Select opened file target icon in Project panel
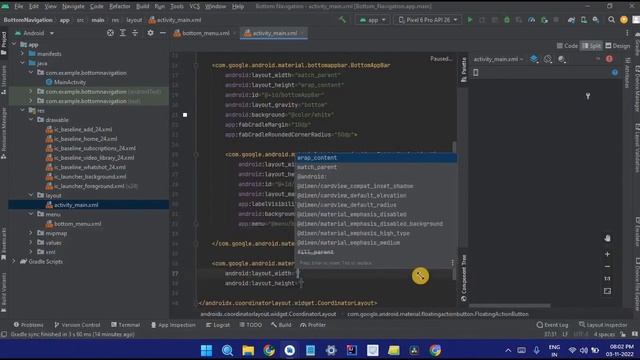Screen dimensions: 640x360 click(x=110, y=33)
